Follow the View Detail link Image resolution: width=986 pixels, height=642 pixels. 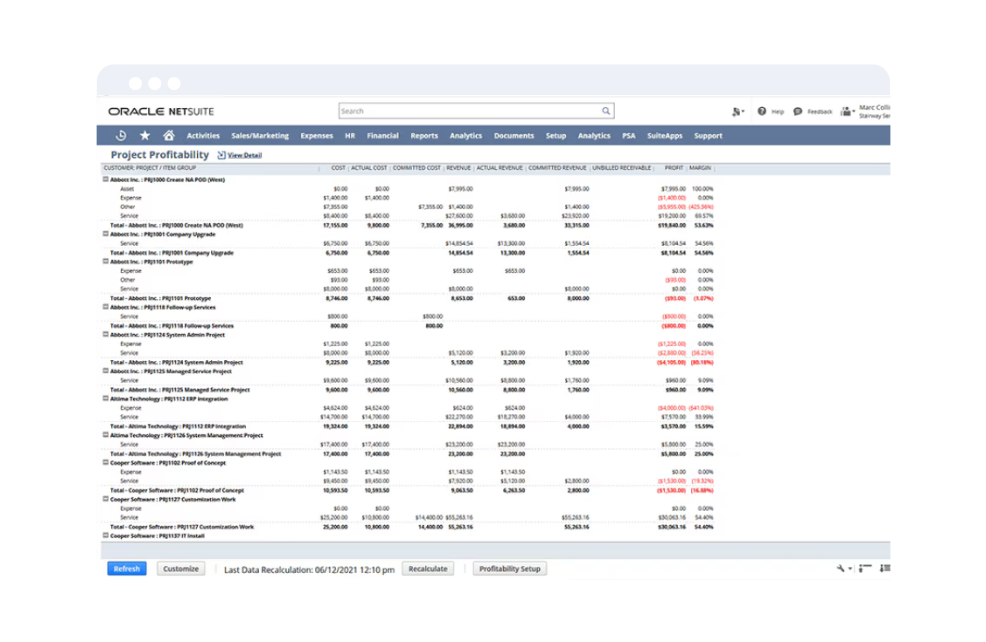click(x=244, y=156)
